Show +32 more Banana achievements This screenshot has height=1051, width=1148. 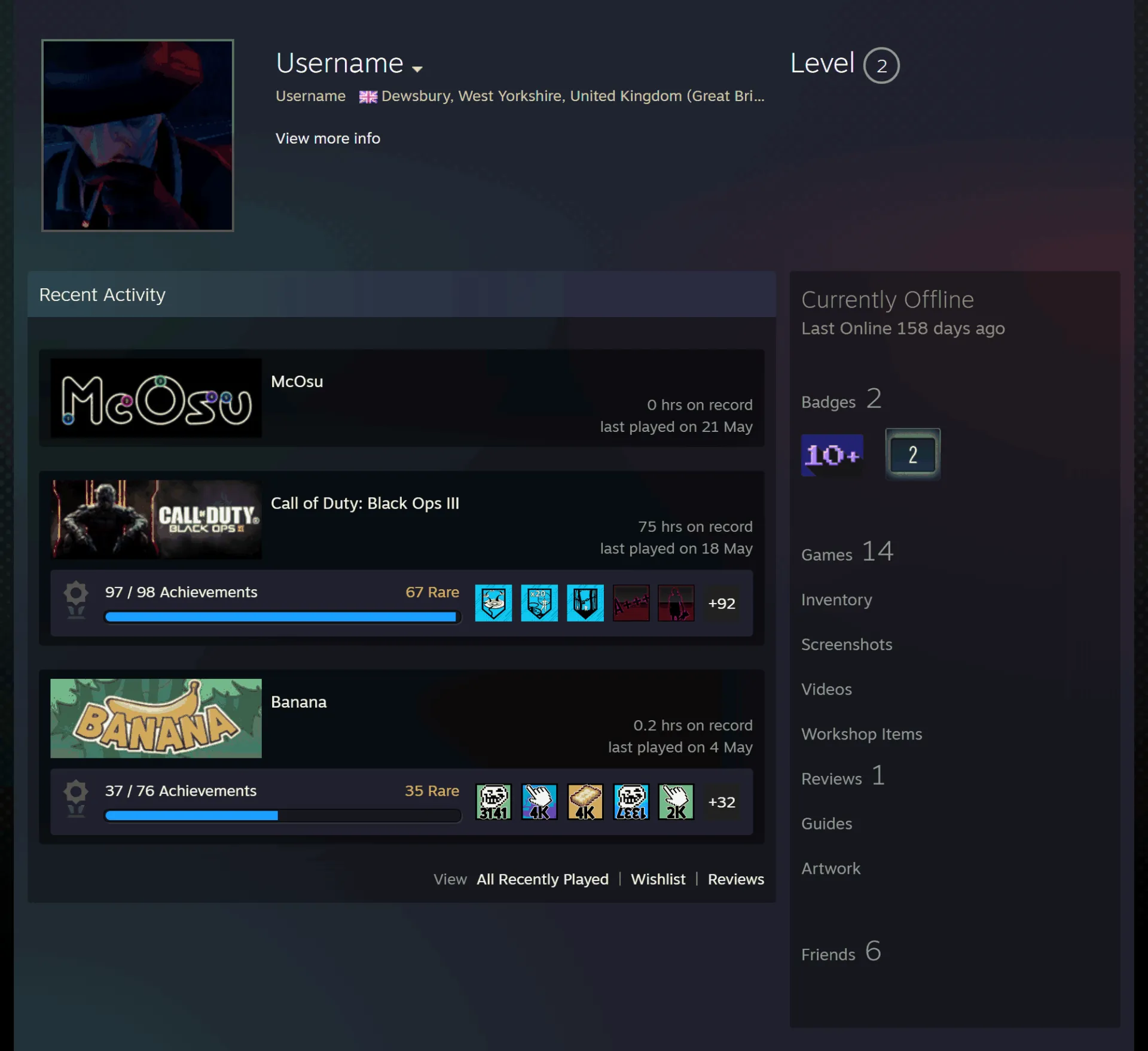coord(722,802)
